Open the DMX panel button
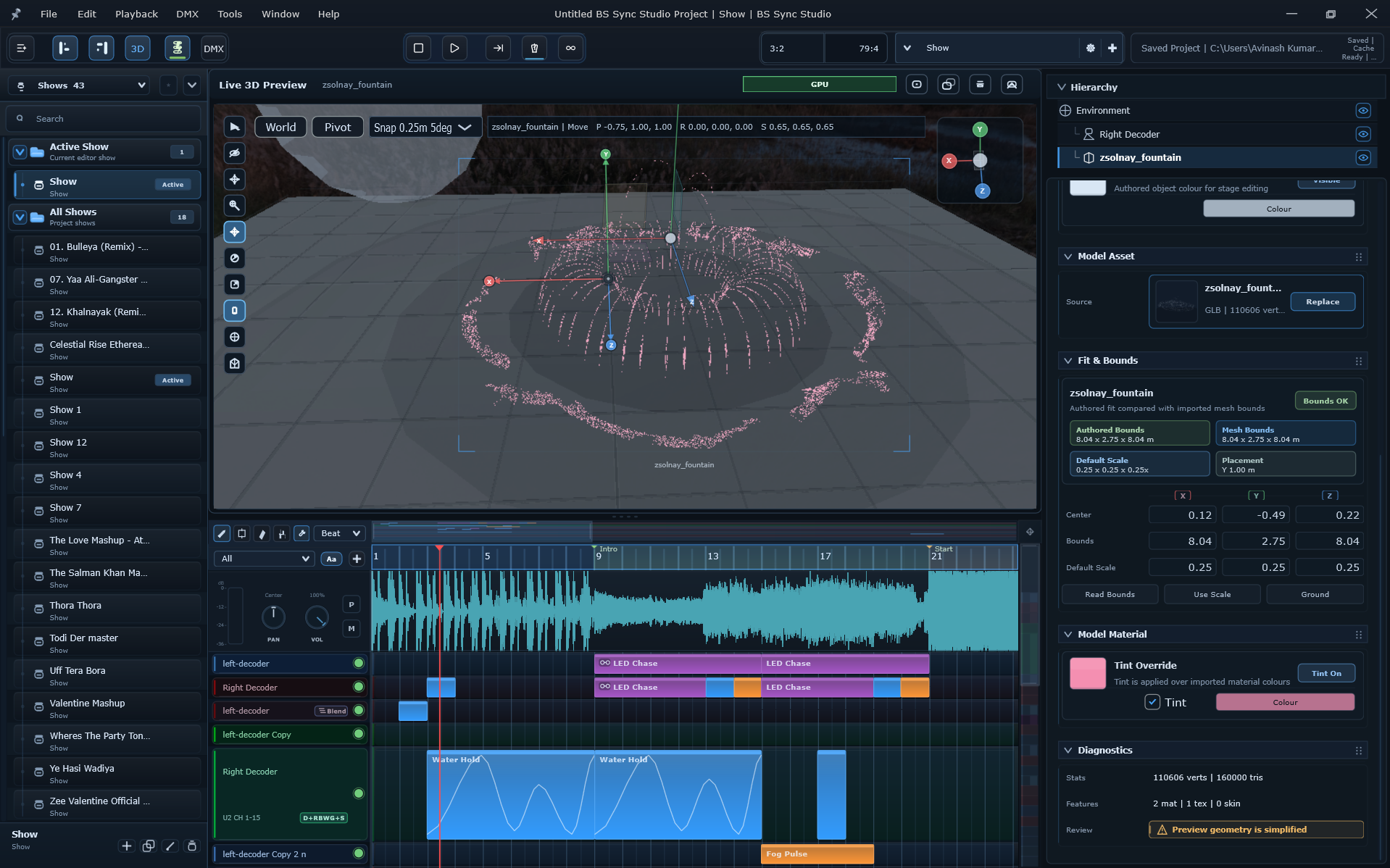1390x868 pixels. pos(214,49)
